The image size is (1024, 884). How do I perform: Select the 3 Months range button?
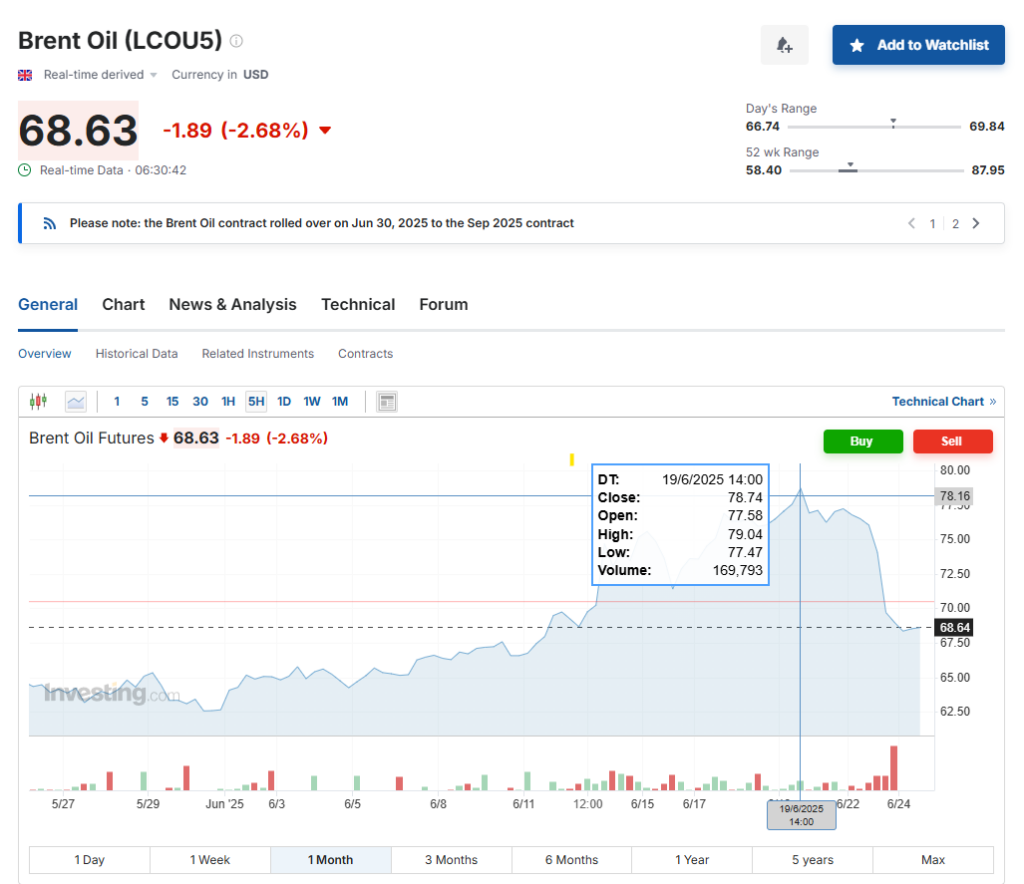[x=451, y=860]
